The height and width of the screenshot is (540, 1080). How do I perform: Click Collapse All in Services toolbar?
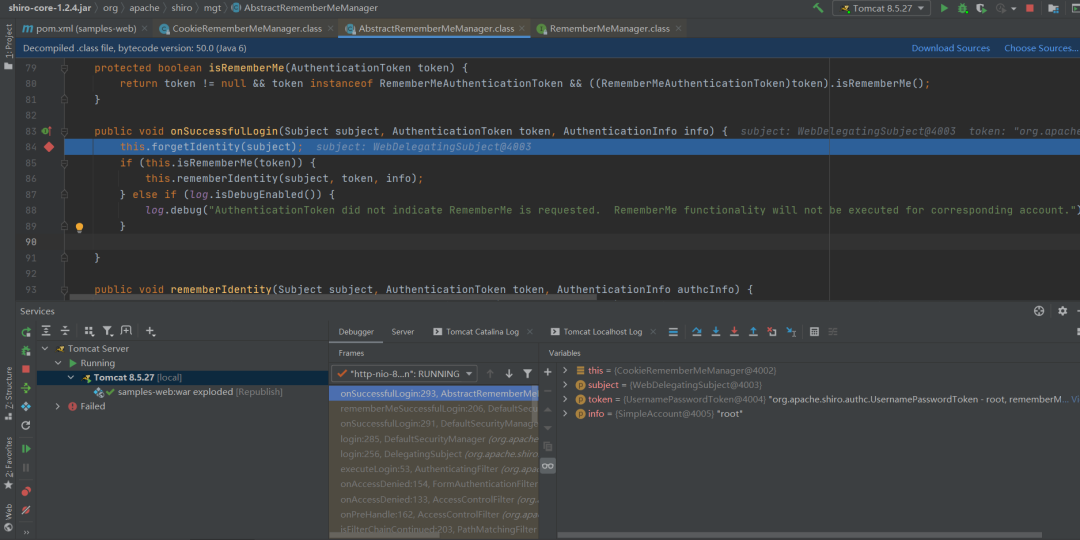click(x=65, y=331)
